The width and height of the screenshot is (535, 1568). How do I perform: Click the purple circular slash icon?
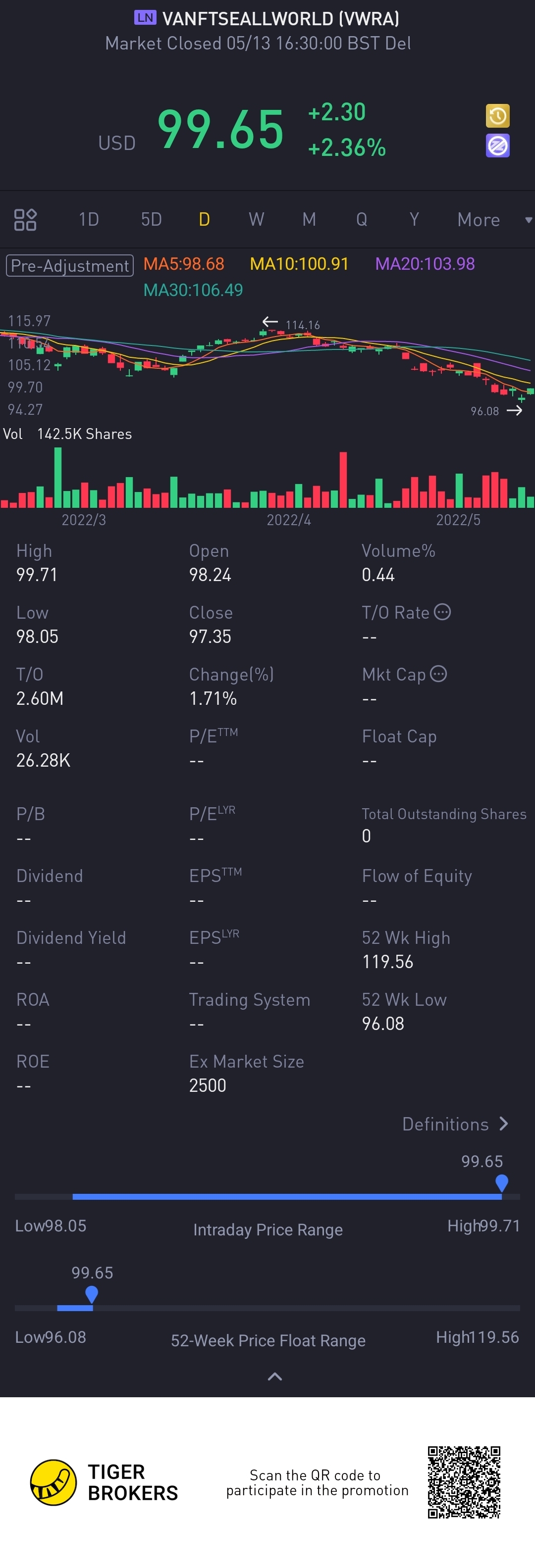pos(497,146)
